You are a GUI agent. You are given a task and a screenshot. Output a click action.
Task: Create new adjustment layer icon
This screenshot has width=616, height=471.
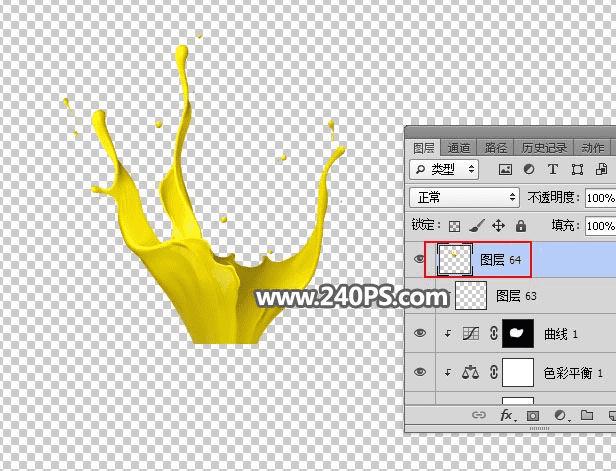click(560, 415)
